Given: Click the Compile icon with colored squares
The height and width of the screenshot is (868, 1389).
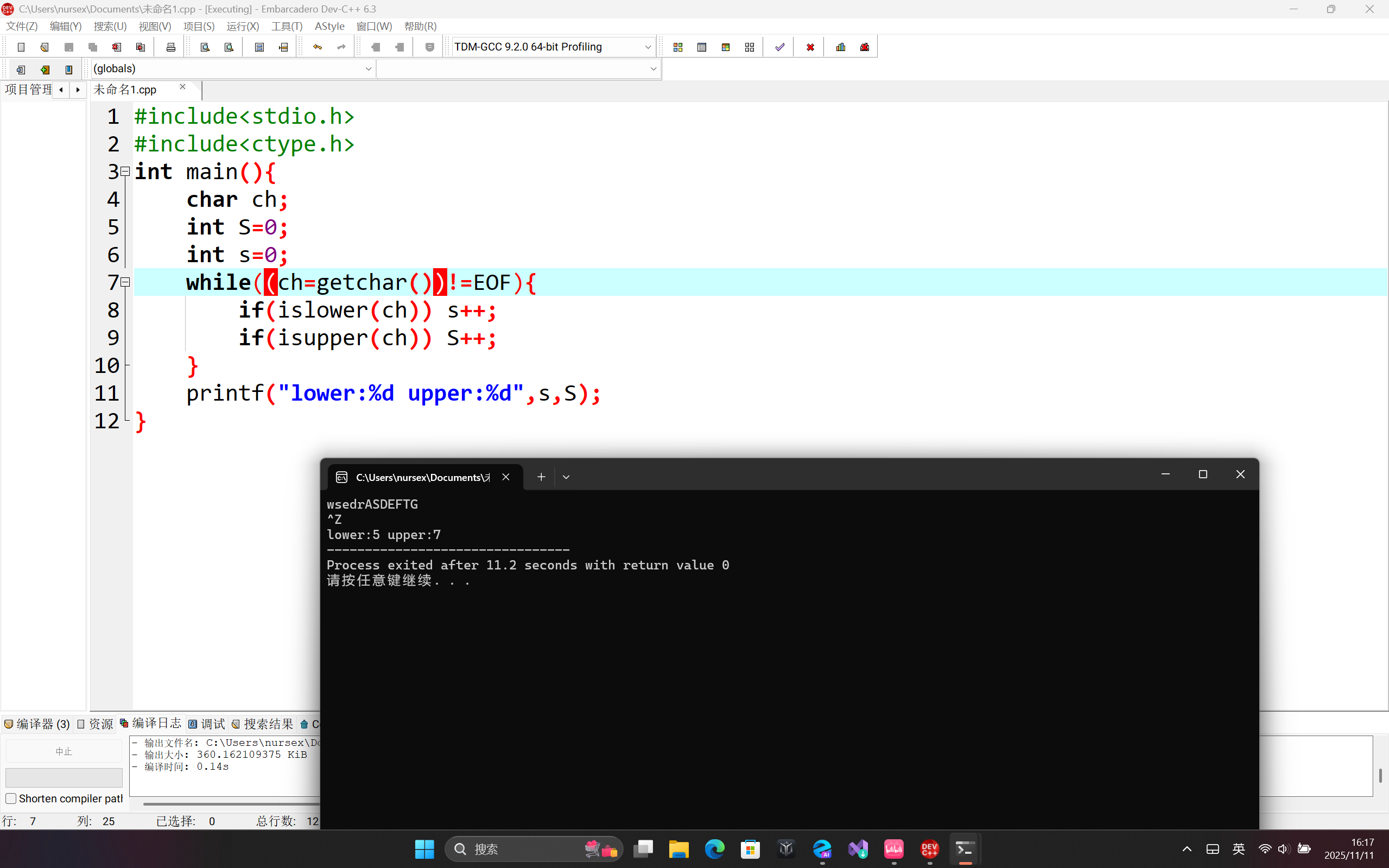Looking at the screenshot, I should point(678,47).
